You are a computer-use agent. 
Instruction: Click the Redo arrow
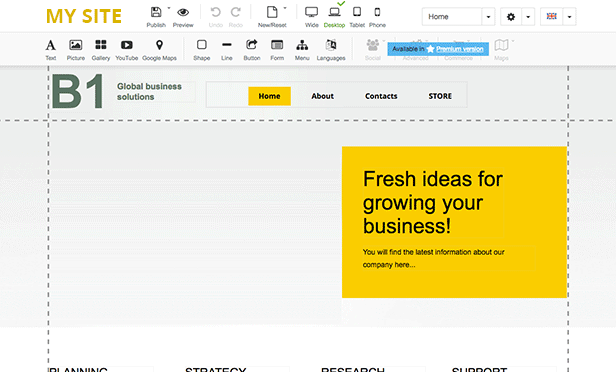pyautogui.click(x=236, y=12)
